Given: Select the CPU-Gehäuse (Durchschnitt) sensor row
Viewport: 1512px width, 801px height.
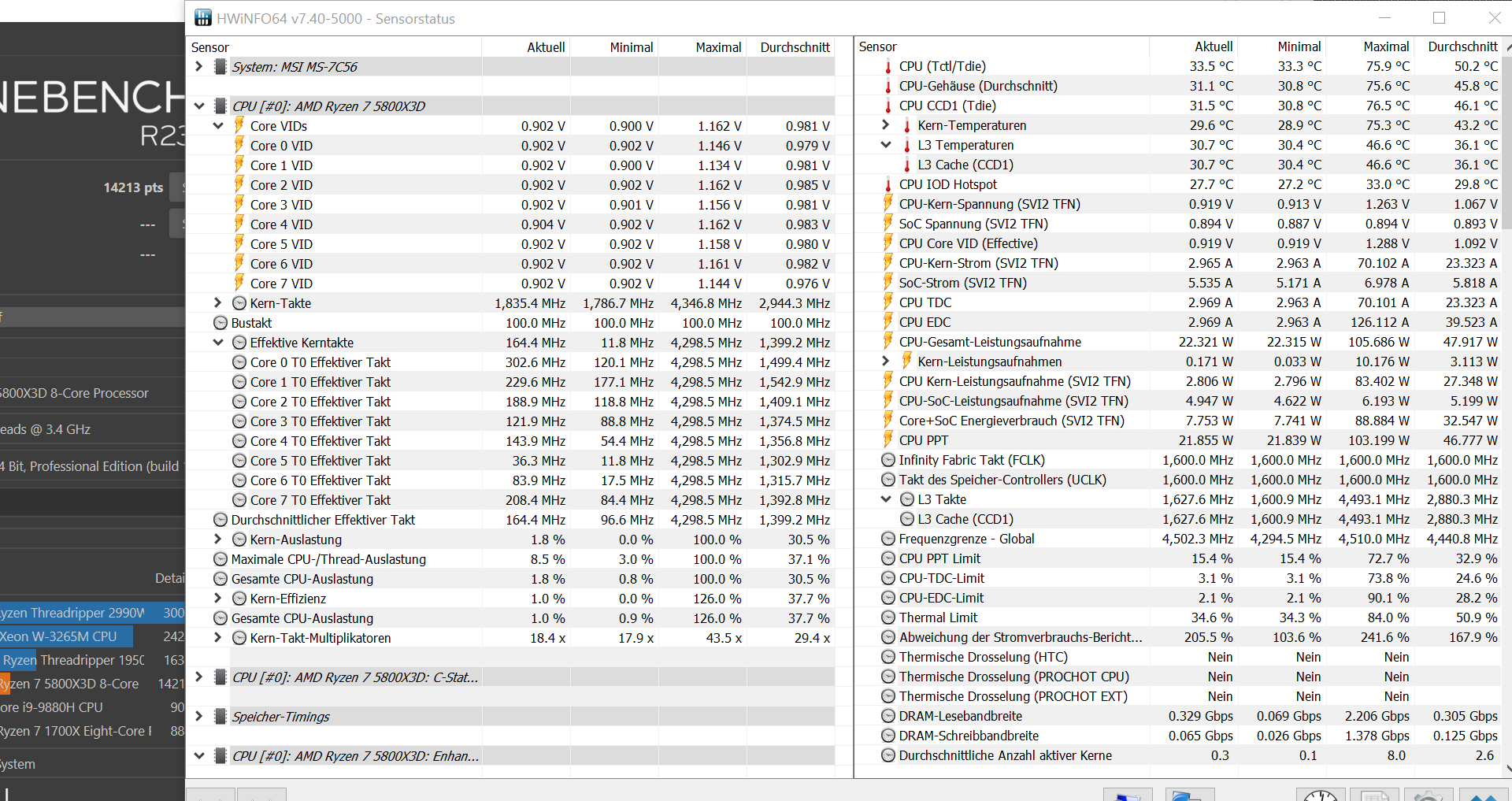Looking at the screenshot, I should tap(1179, 86).
